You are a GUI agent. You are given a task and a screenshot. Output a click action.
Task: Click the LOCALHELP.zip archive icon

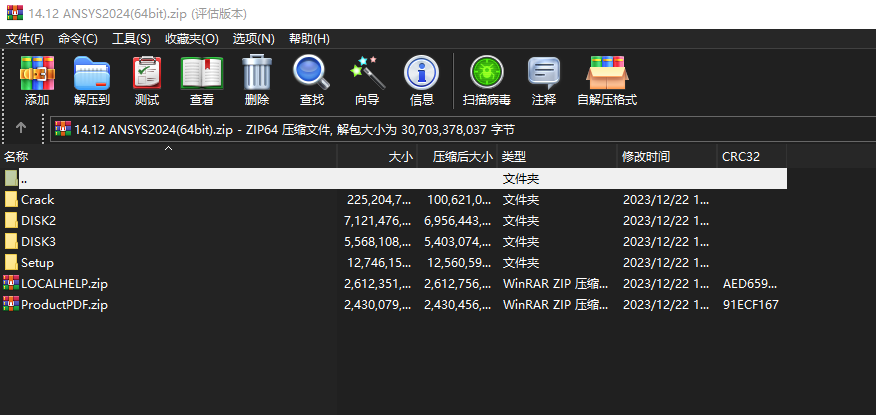[x=11, y=283]
